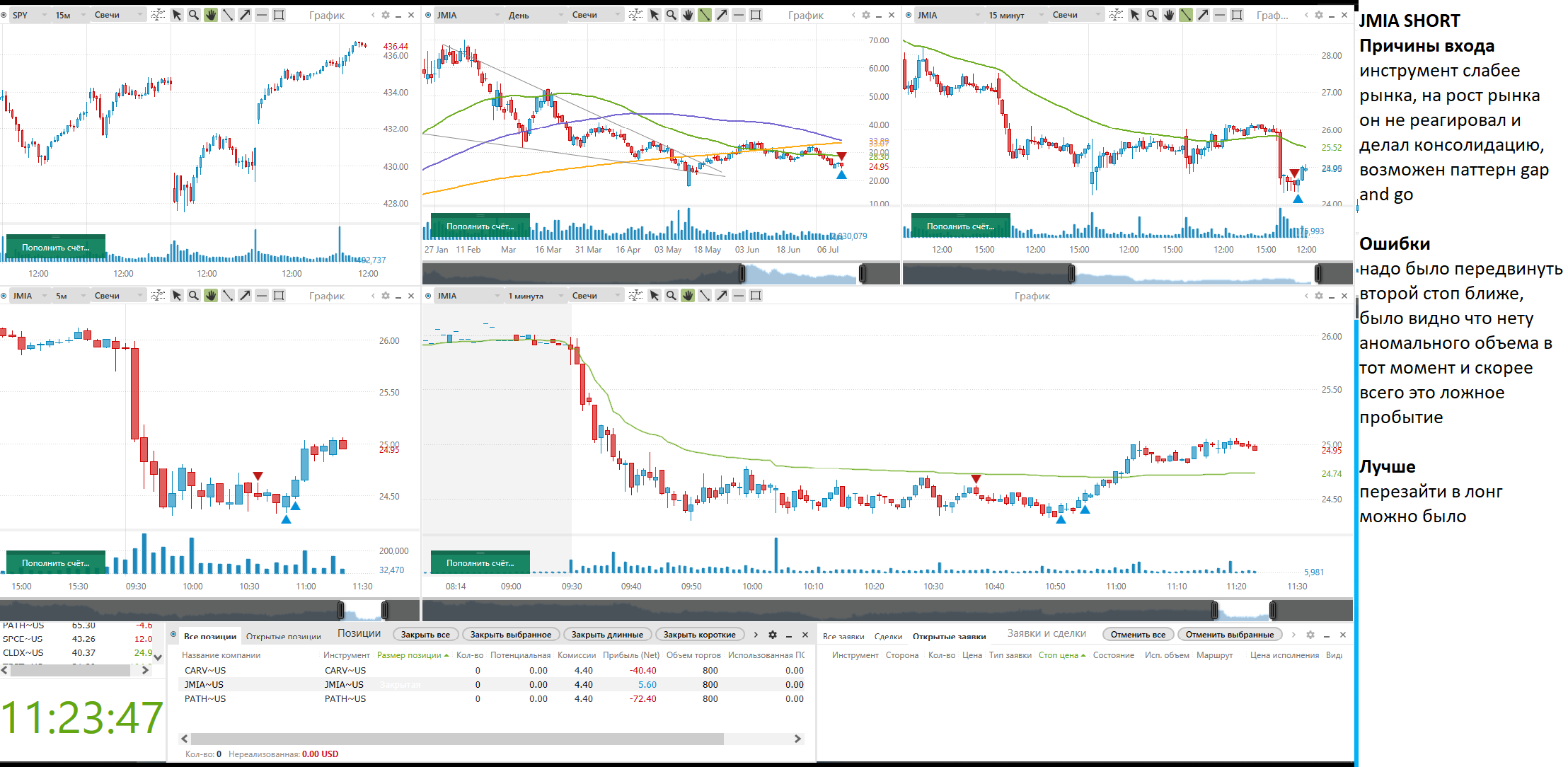
Task: Select JMIA~US row in positions table
Action: (x=493, y=684)
